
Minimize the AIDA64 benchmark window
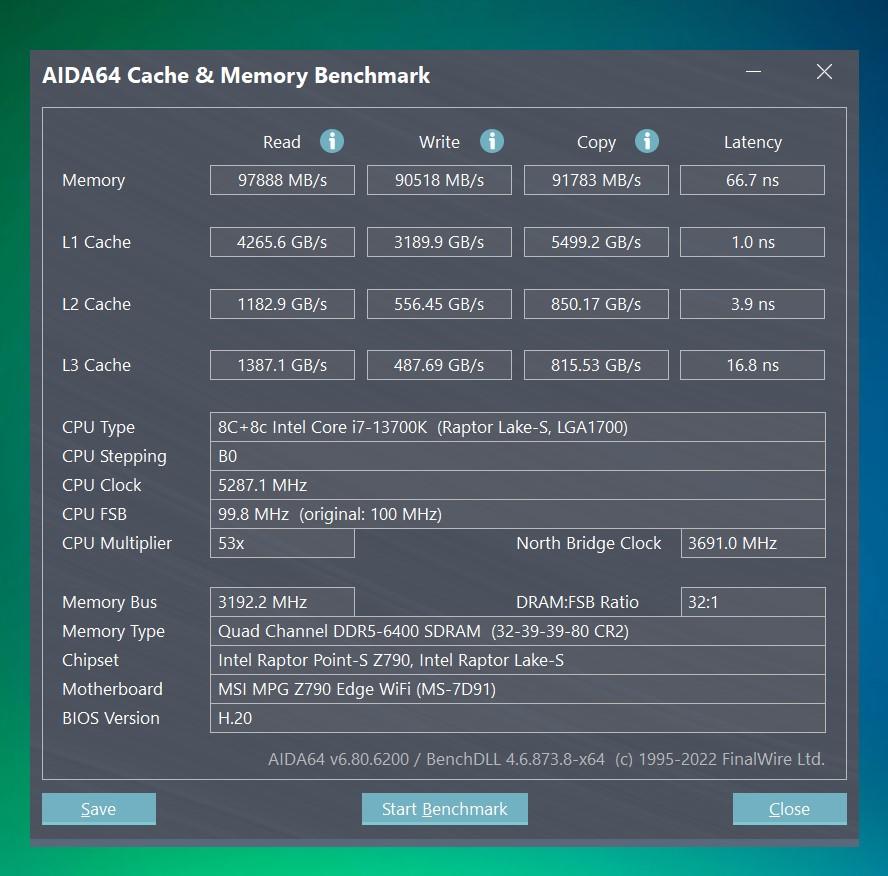tap(753, 72)
